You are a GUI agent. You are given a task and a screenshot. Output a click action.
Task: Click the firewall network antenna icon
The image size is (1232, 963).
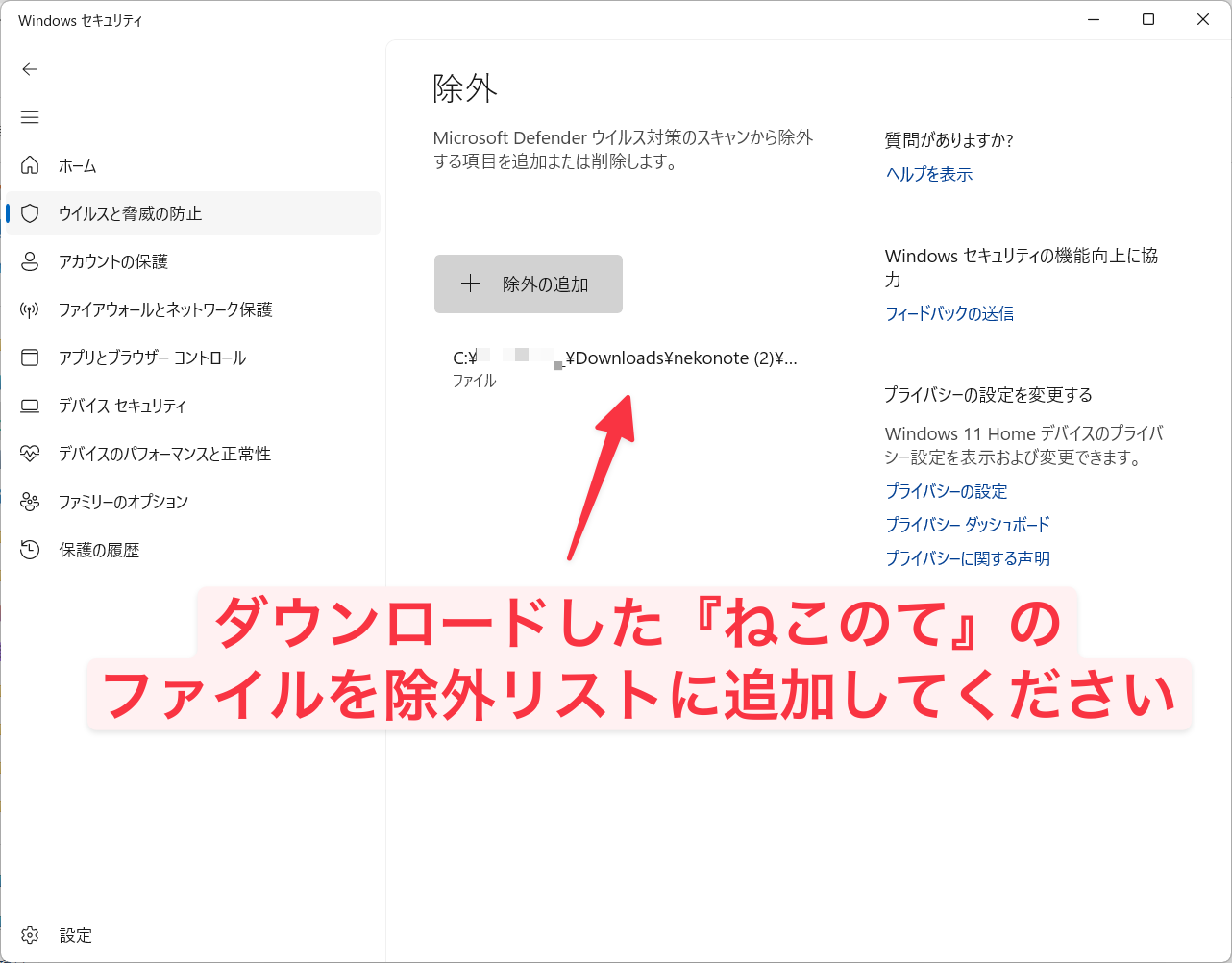point(30,309)
